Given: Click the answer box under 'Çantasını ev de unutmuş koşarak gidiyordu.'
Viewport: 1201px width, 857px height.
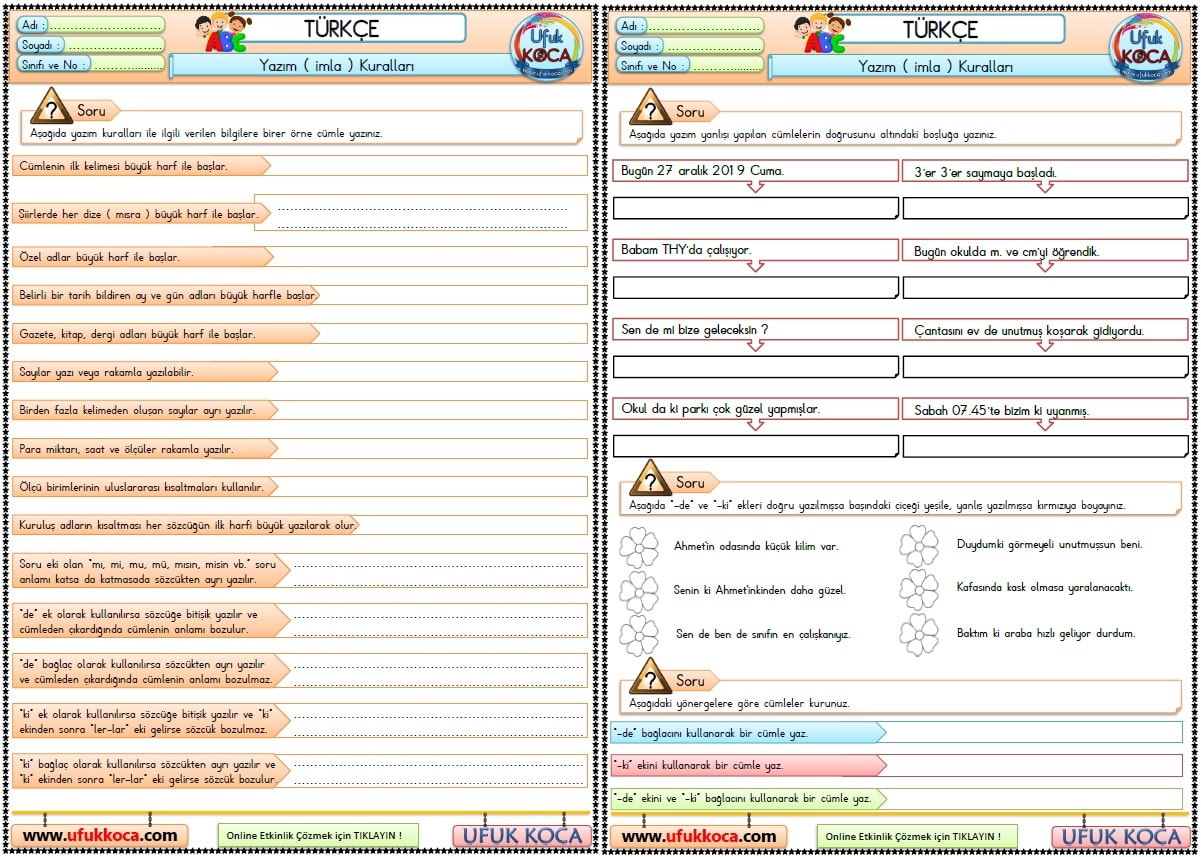Looking at the screenshot, I should 1046,367.
